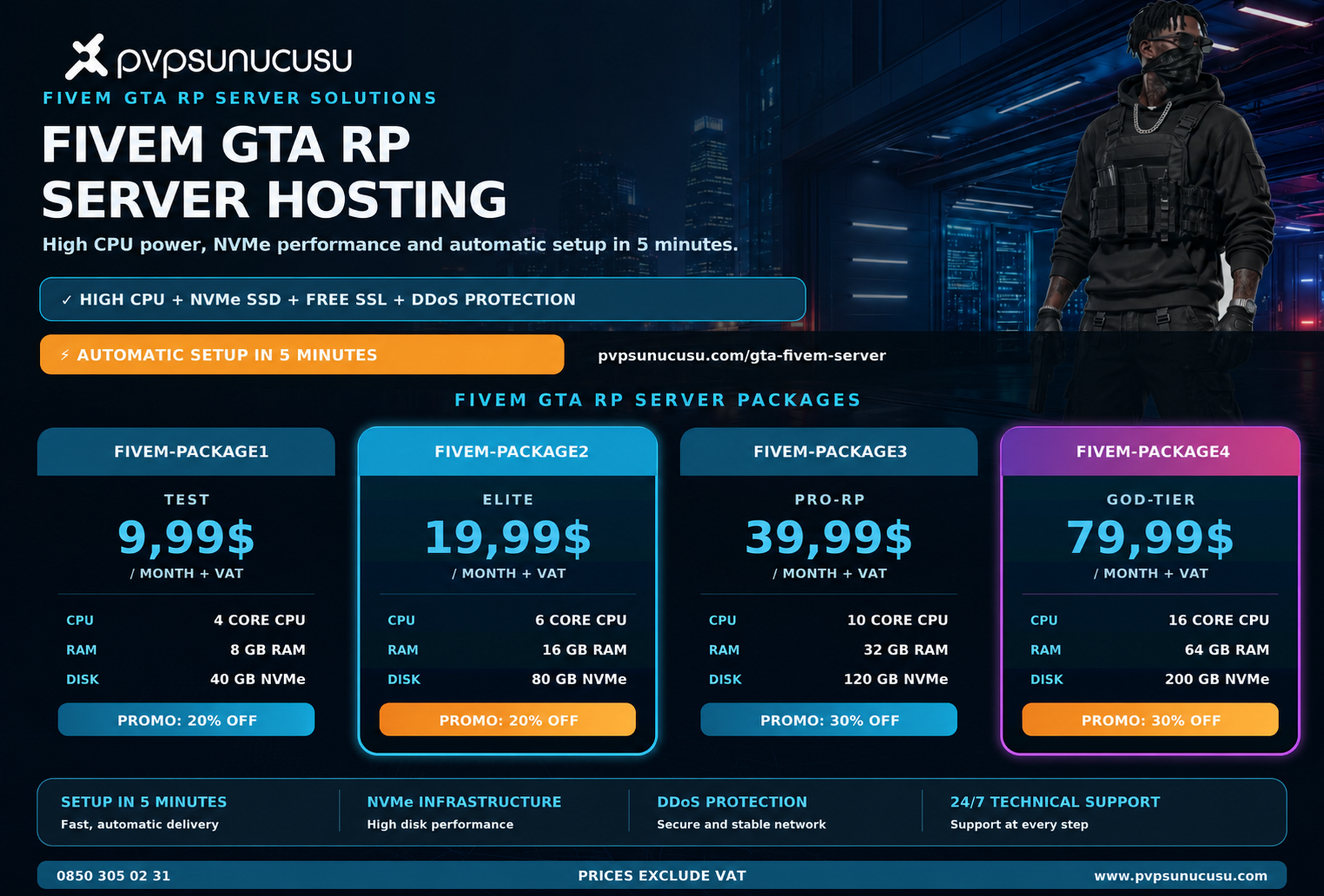Open the pvpsunucusu.com/gta-fivem-server link
Viewport: 1324px width, 896px height.
click(741, 356)
